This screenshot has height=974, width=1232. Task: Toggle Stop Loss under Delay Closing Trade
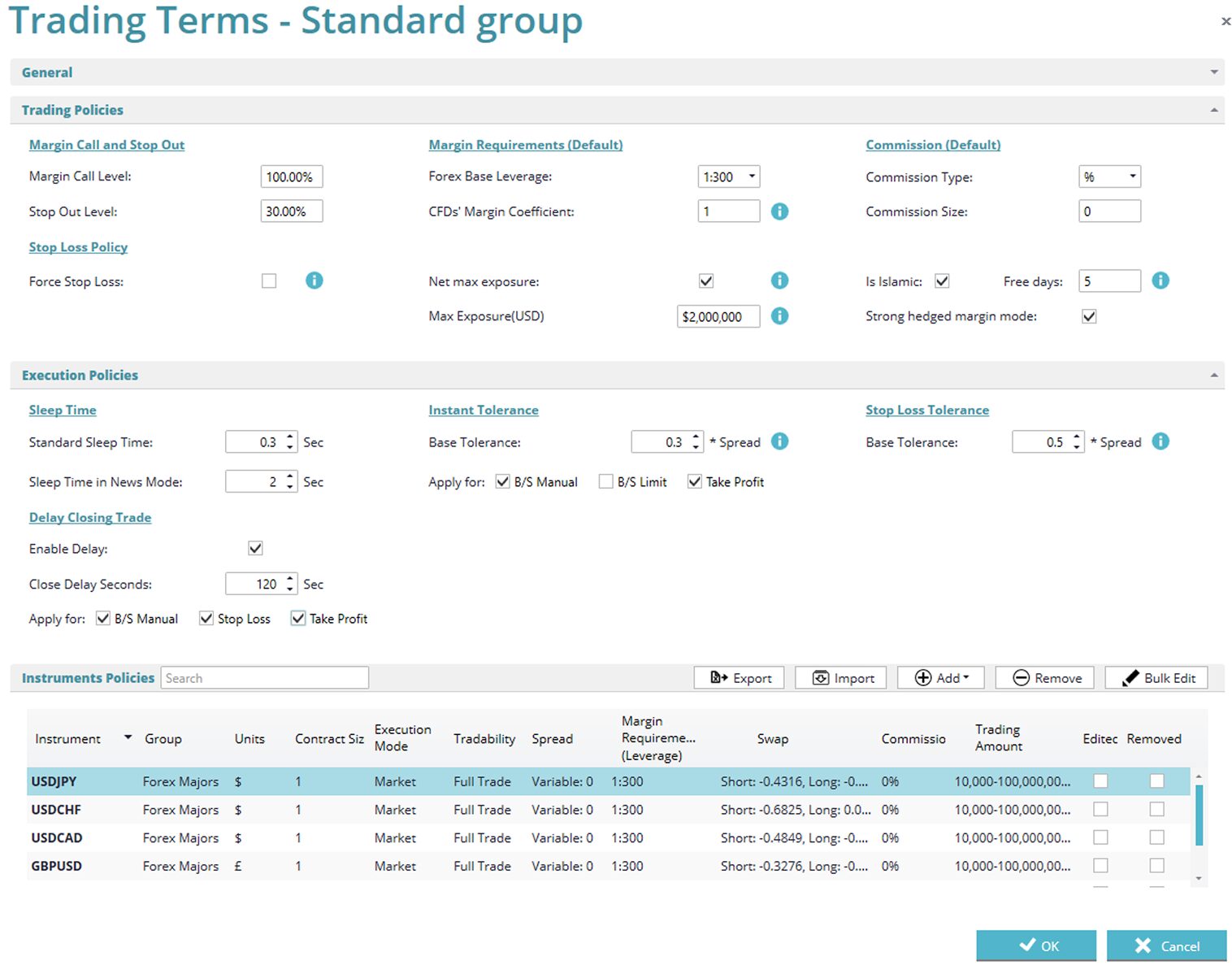[x=206, y=618]
